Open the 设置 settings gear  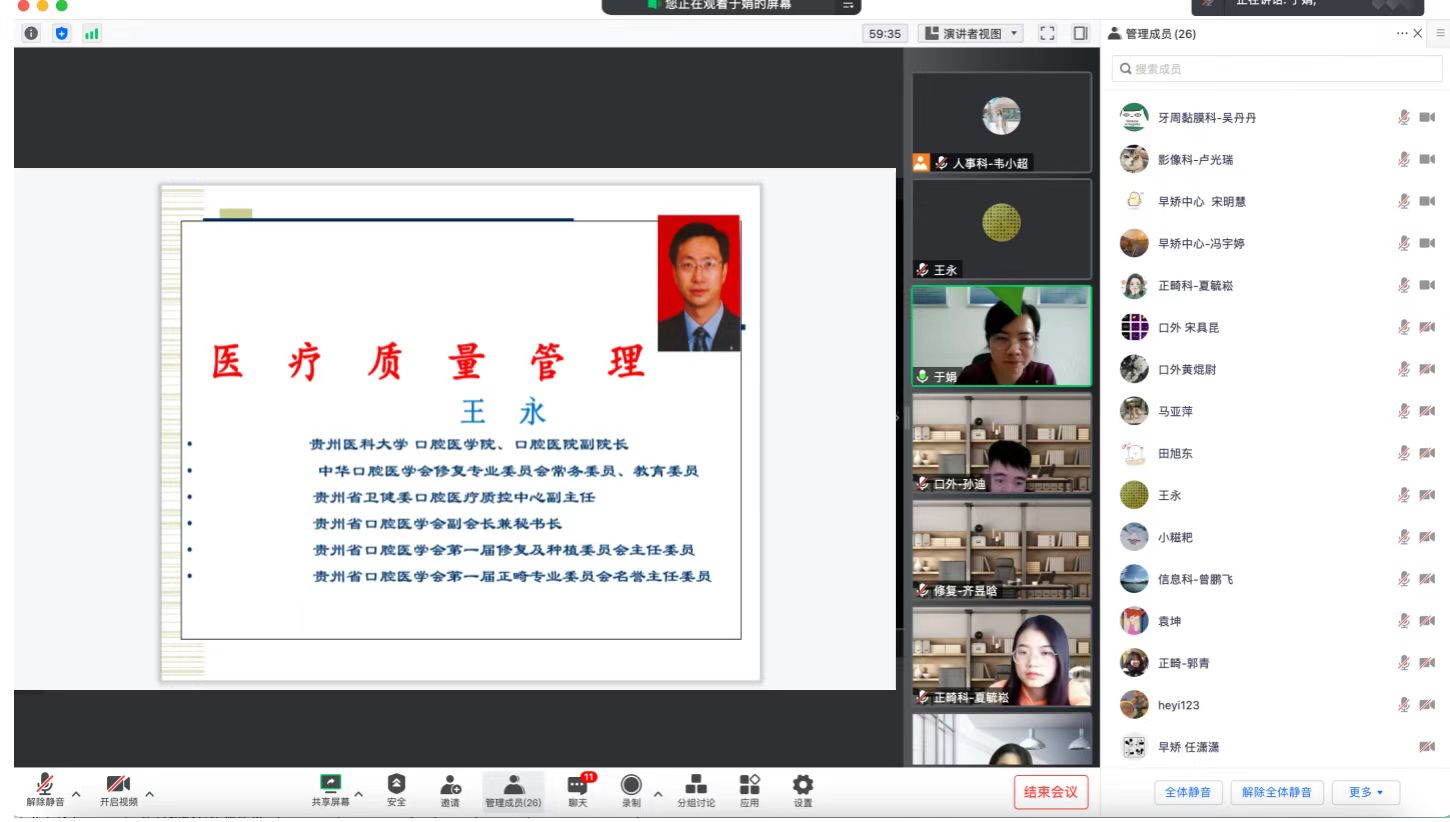tap(802, 785)
